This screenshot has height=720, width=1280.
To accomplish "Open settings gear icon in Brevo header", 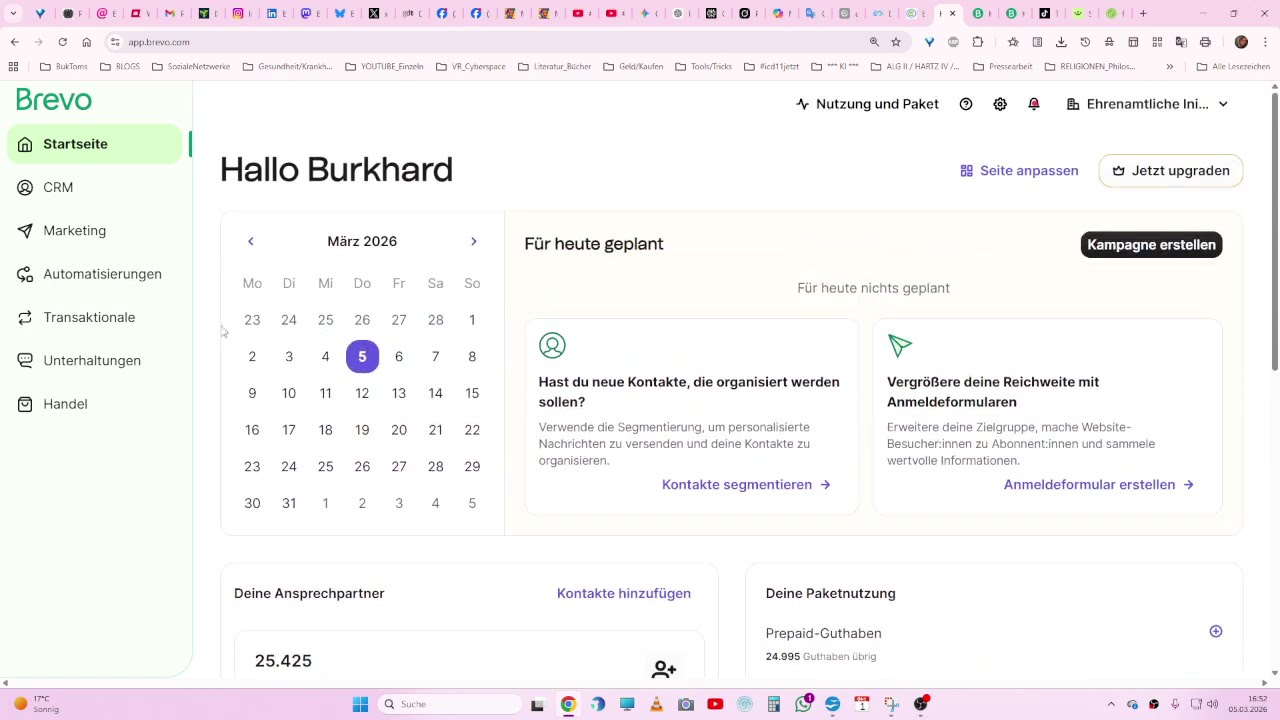I will pos(1000,104).
